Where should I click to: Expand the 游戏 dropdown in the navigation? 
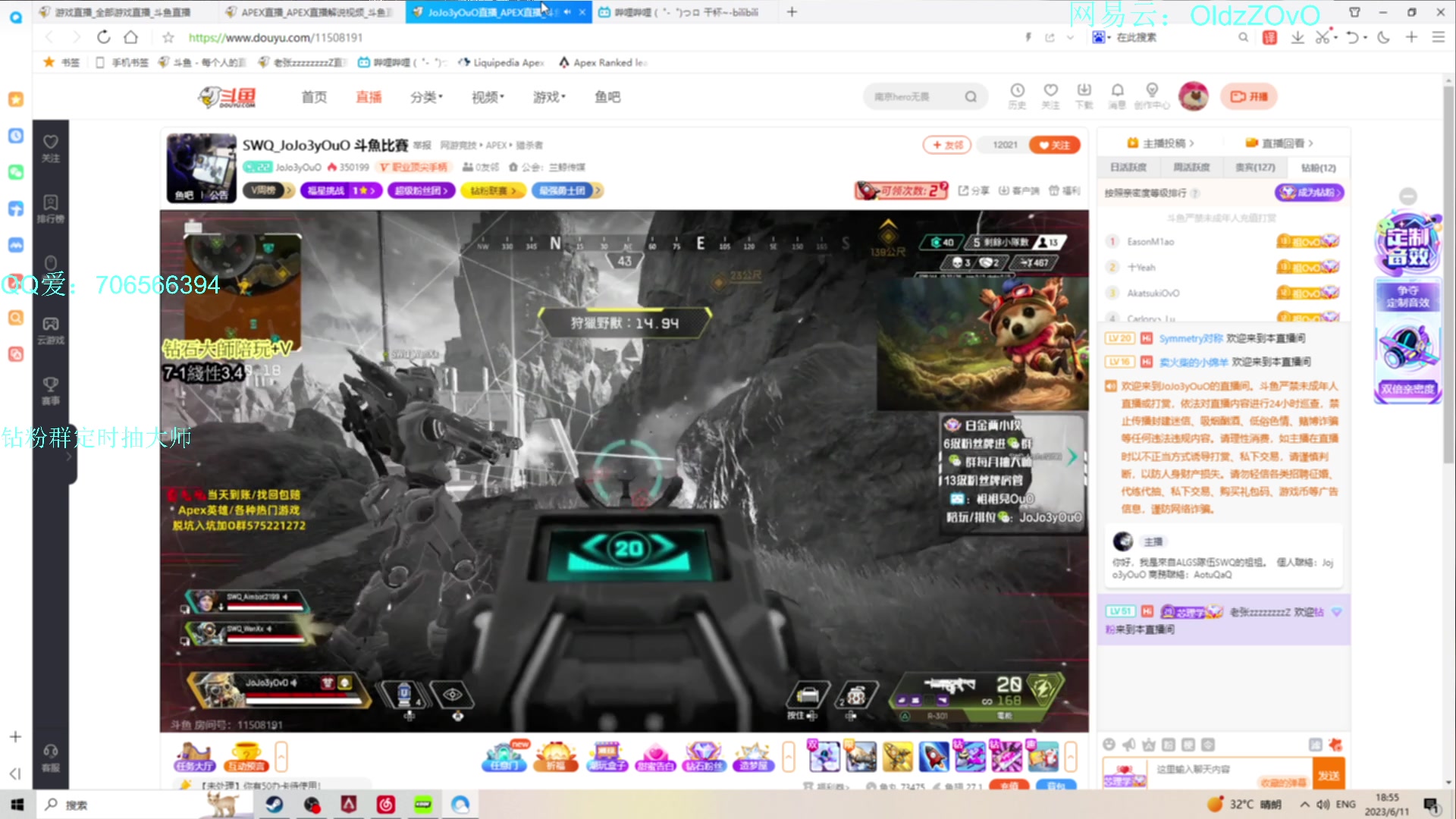549,97
